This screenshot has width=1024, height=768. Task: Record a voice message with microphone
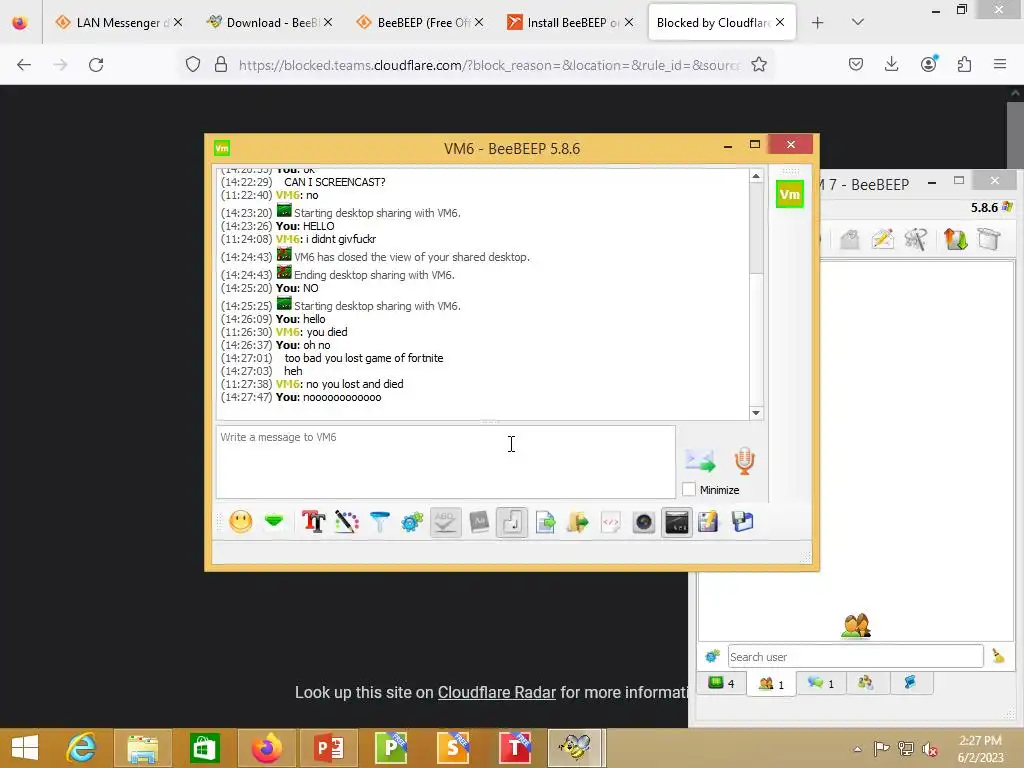(x=744, y=460)
